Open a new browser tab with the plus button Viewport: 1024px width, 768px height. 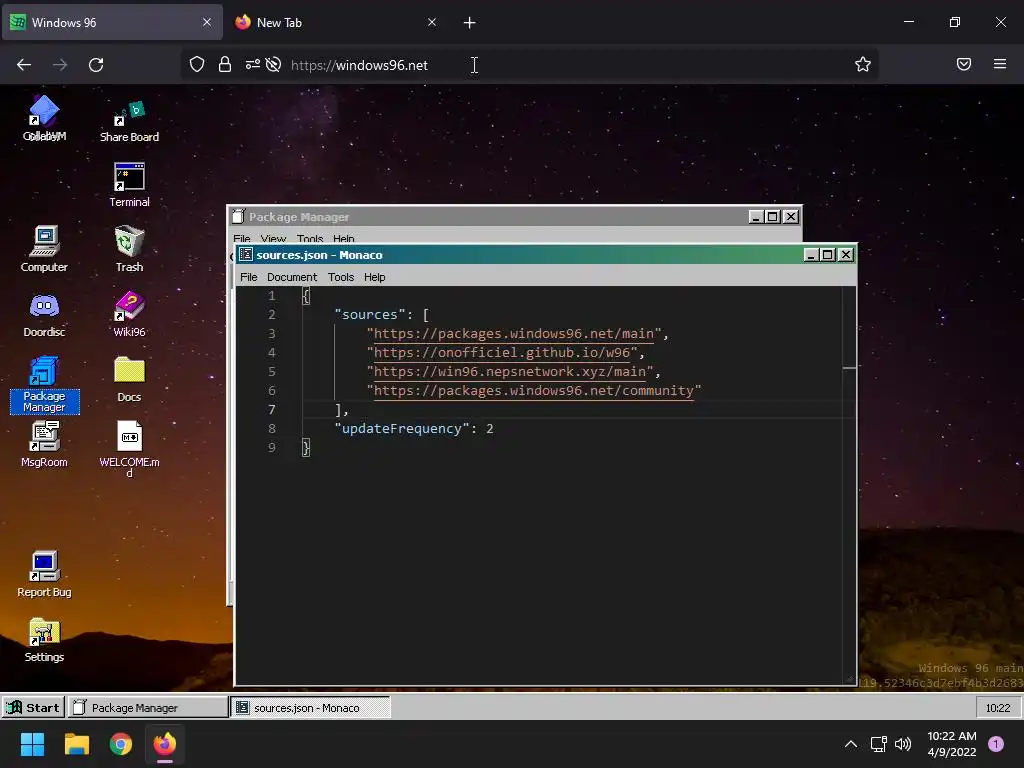(470, 23)
